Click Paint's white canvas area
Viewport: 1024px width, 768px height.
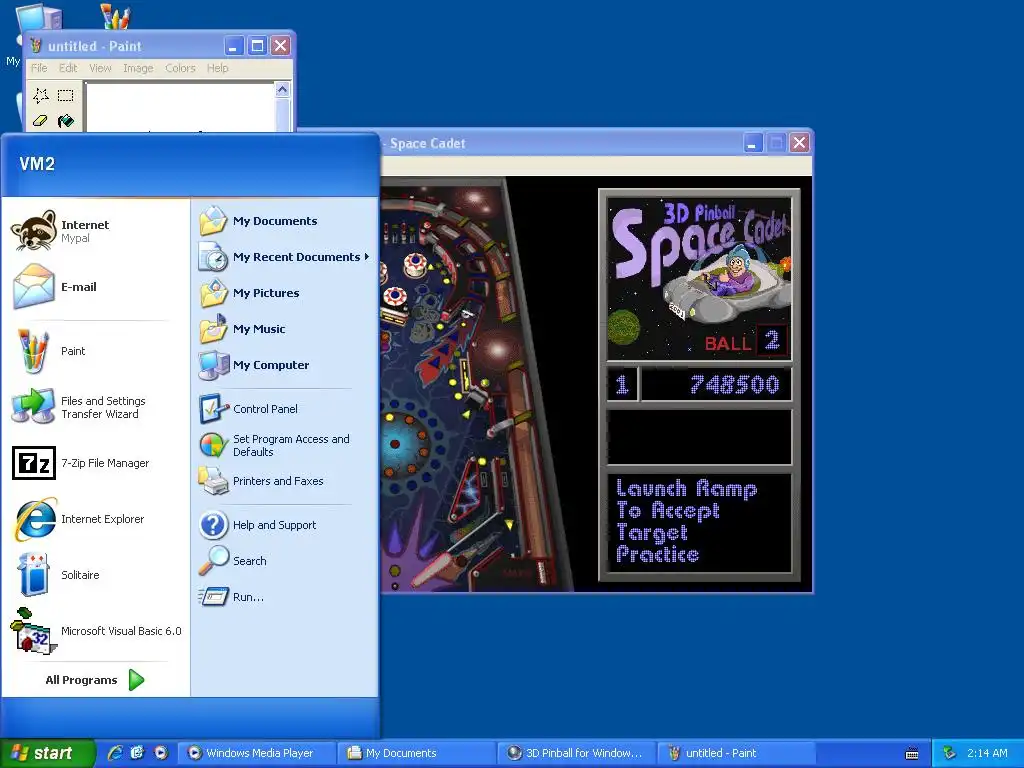pyautogui.click(x=180, y=107)
